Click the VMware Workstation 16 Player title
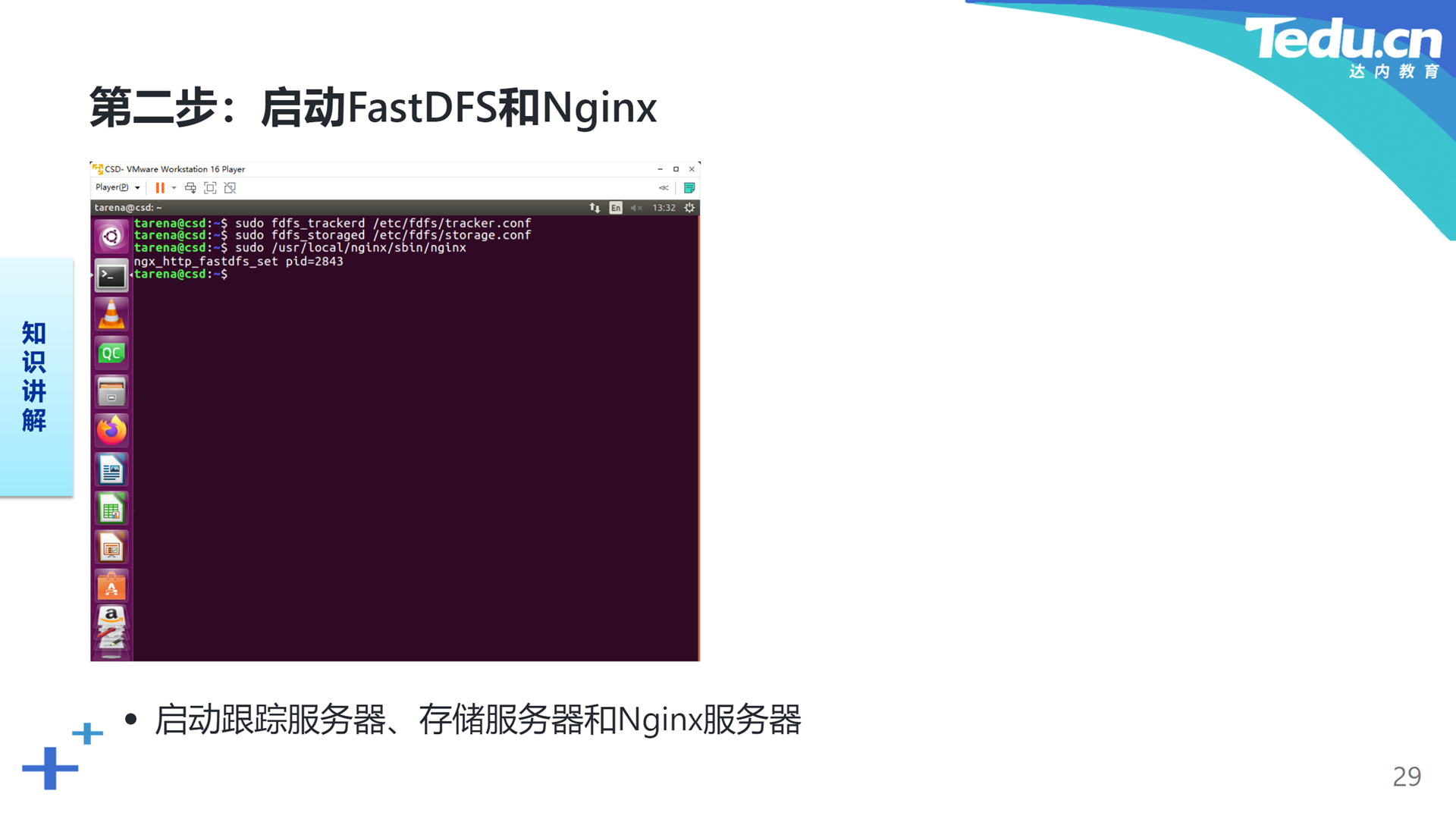Viewport: 1456px width, 819px height. click(174, 169)
